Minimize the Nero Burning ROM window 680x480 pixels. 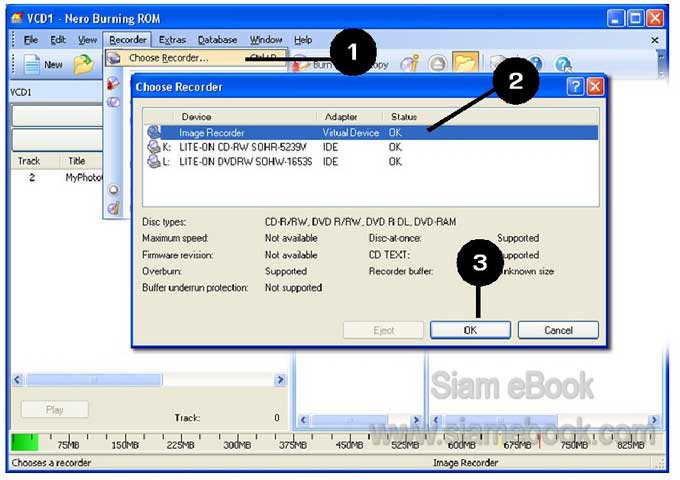[x=616, y=18]
